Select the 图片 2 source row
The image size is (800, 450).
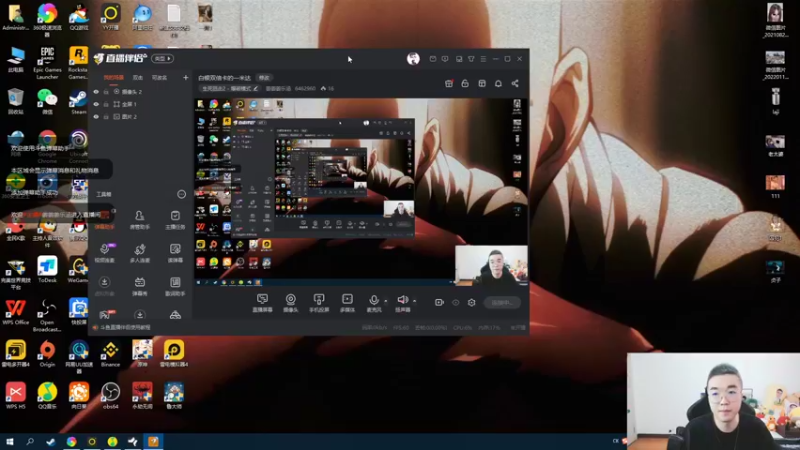tap(140, 117)
